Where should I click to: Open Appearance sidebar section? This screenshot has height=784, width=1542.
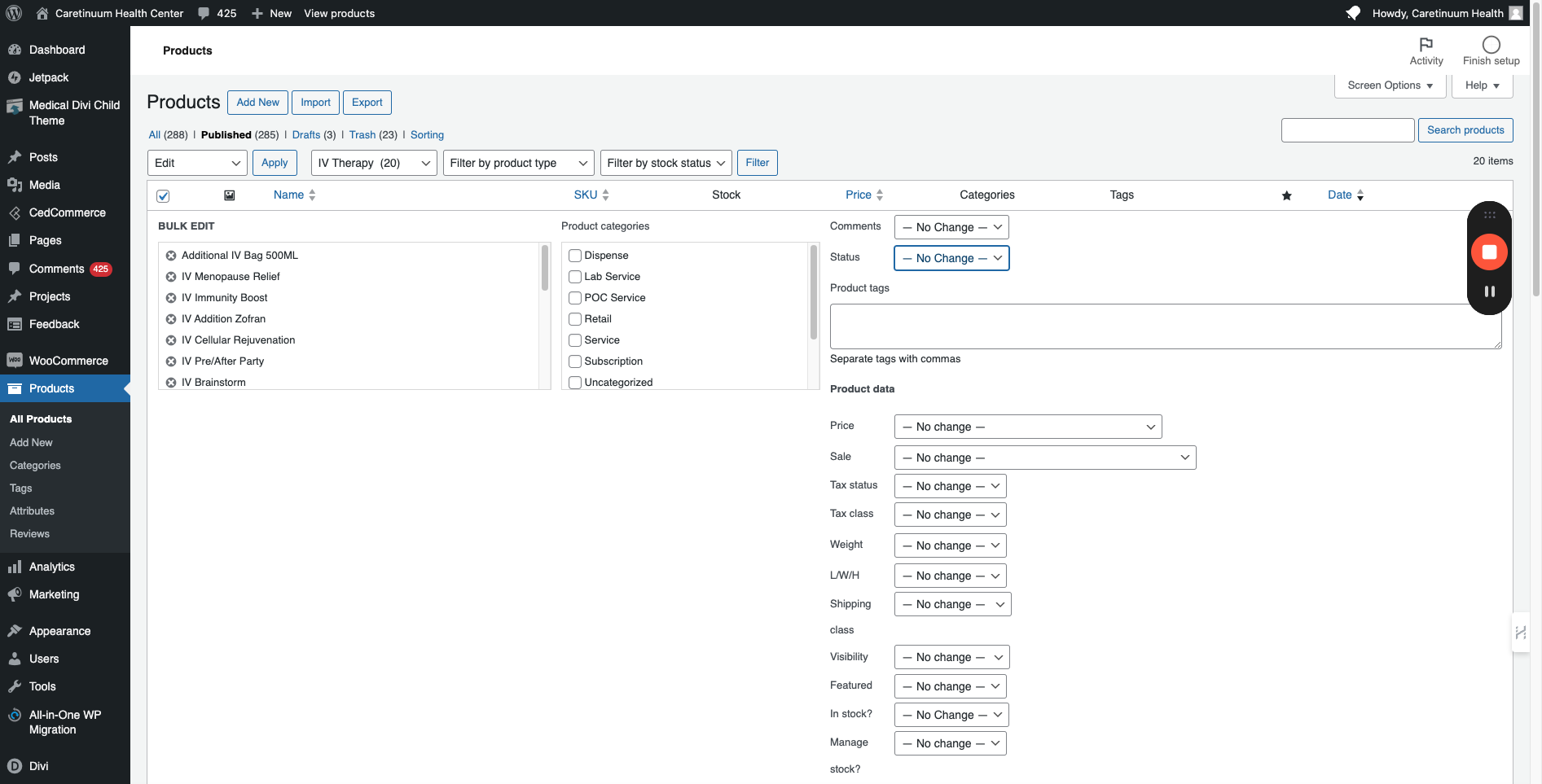[x=60, y=631]
